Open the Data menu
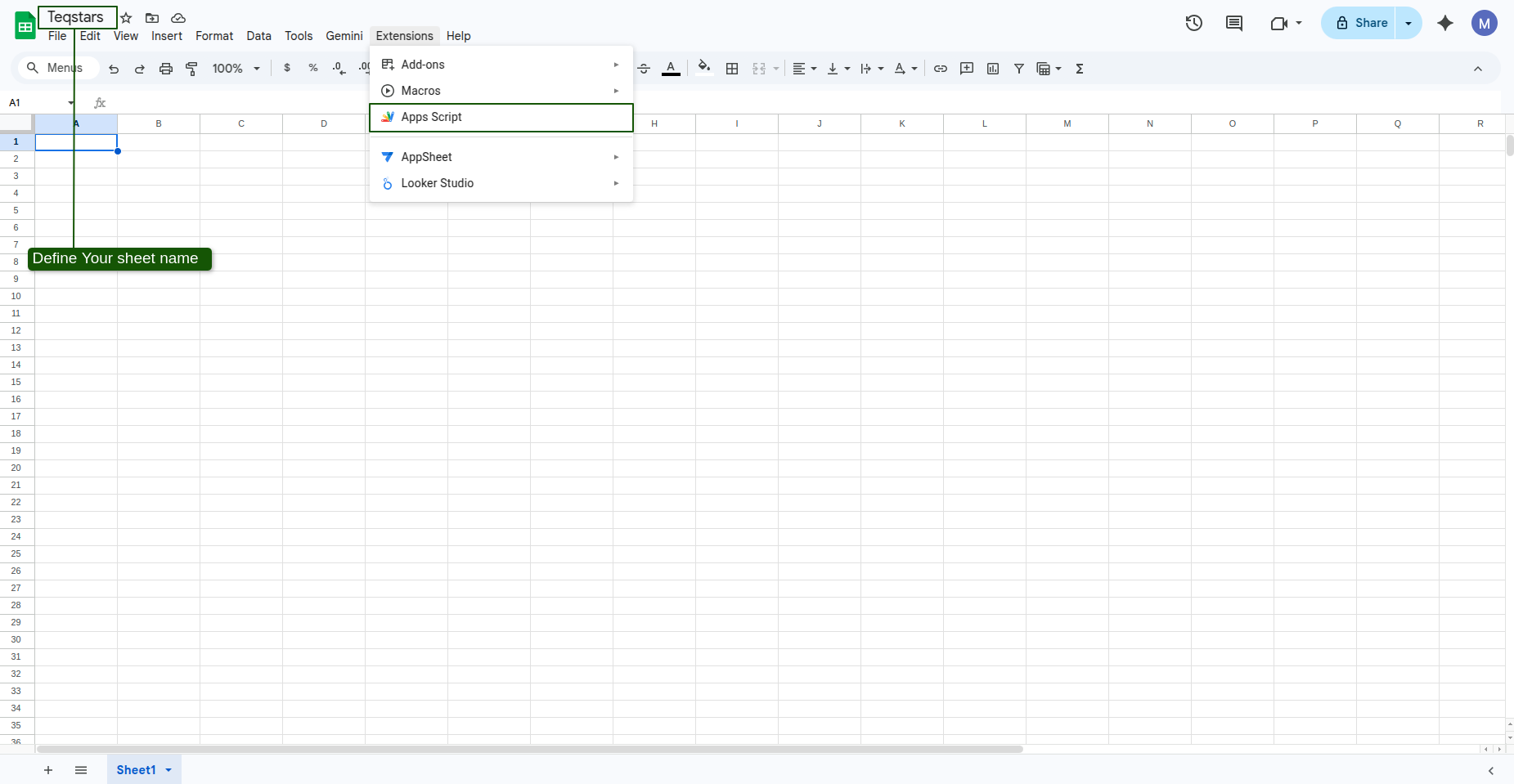 coord(258,36)
